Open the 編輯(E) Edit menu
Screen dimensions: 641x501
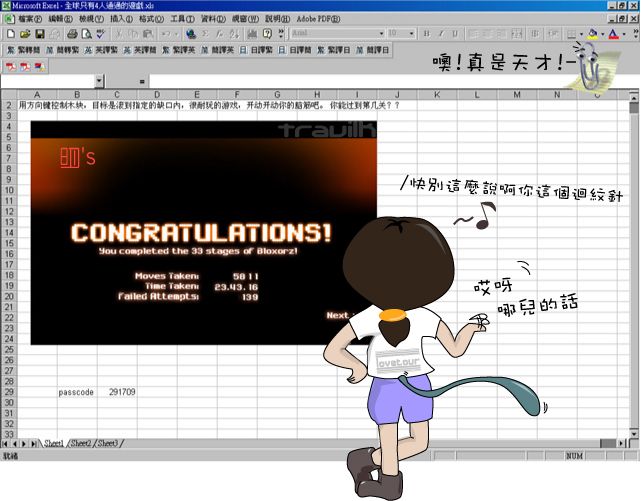pos(60,19)
